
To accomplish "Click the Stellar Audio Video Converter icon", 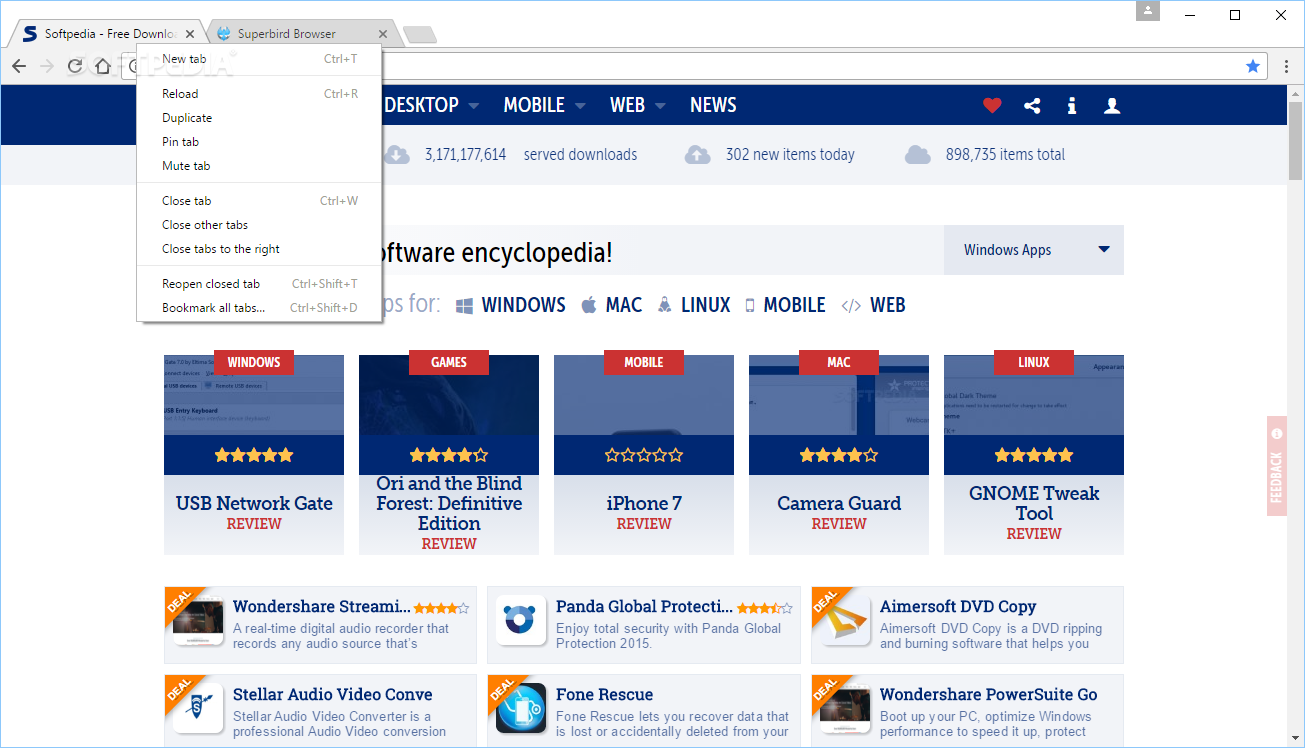I will 197,708.
